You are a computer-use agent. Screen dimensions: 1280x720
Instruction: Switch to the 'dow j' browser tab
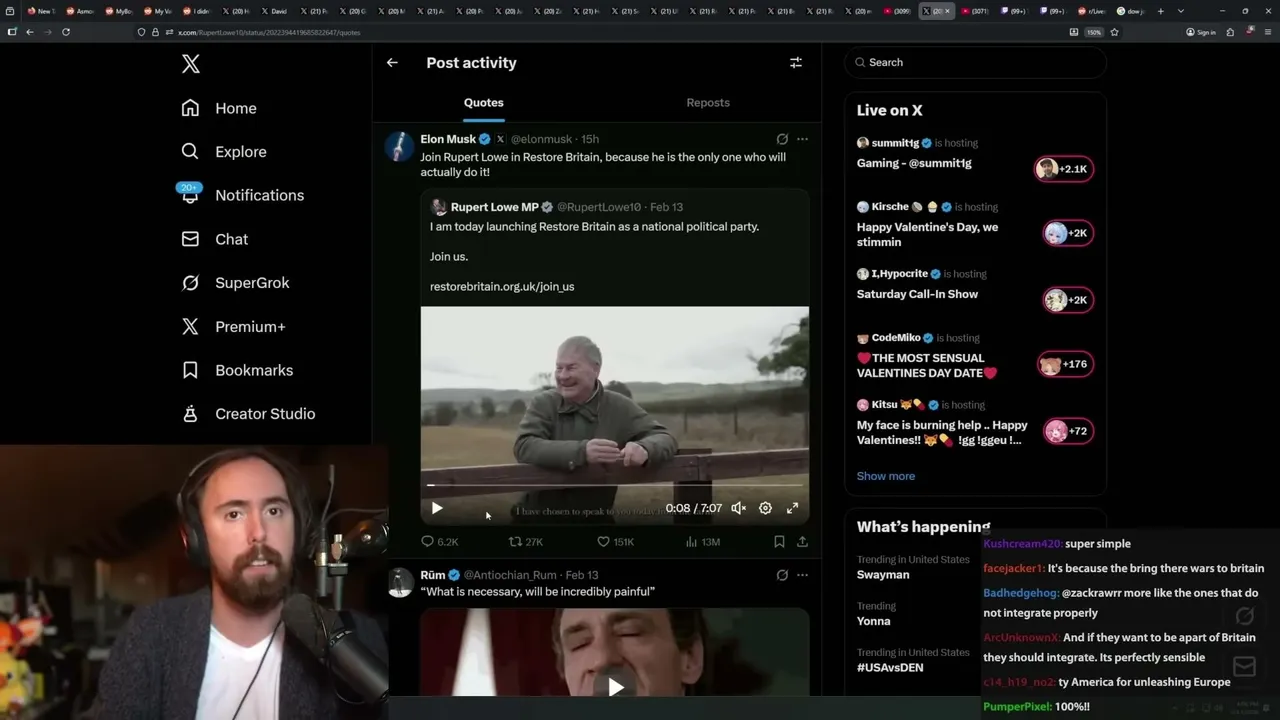pos(1130,11)
